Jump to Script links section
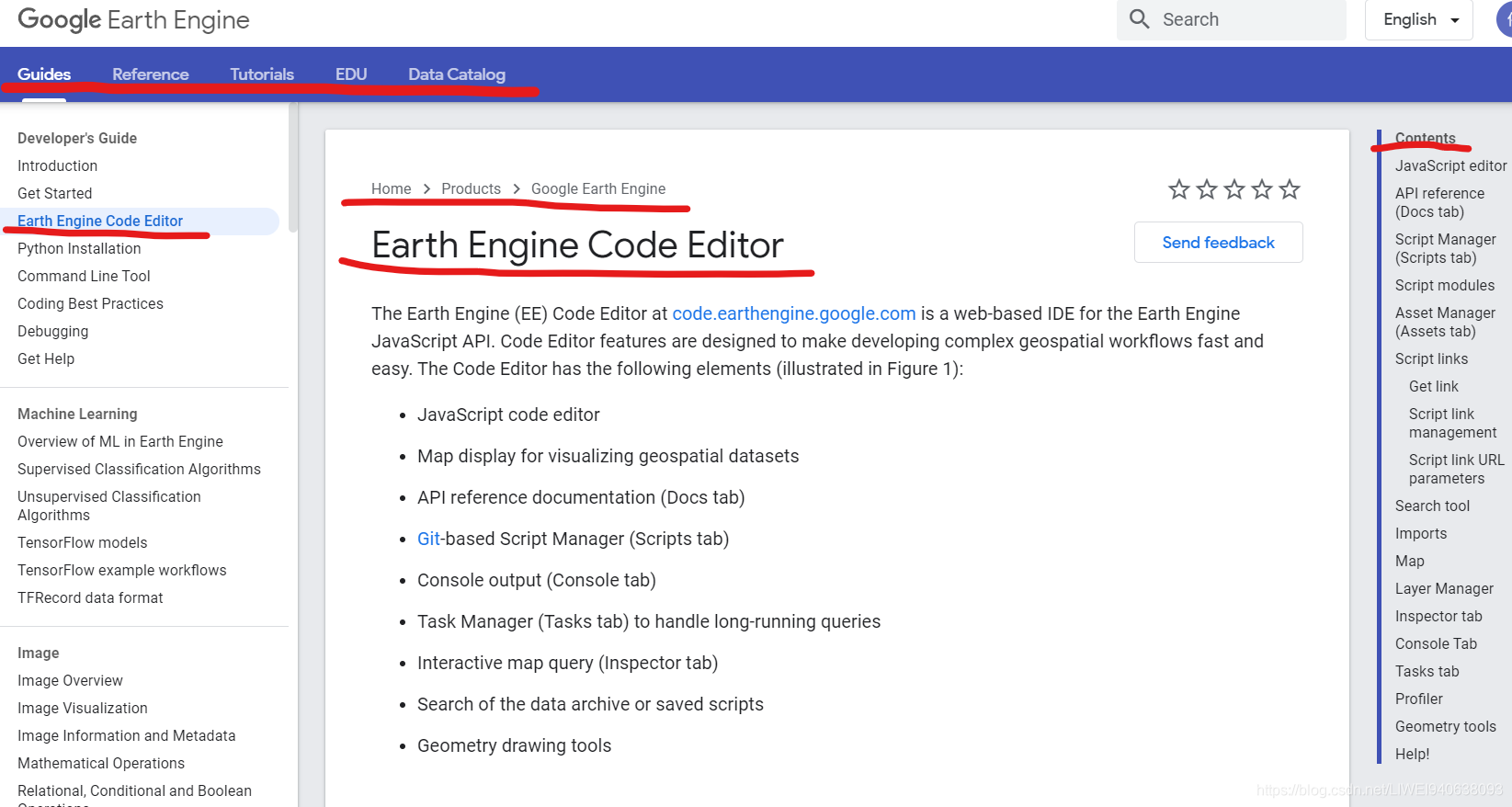1512x807 pixels. [x=1431, y=358]
